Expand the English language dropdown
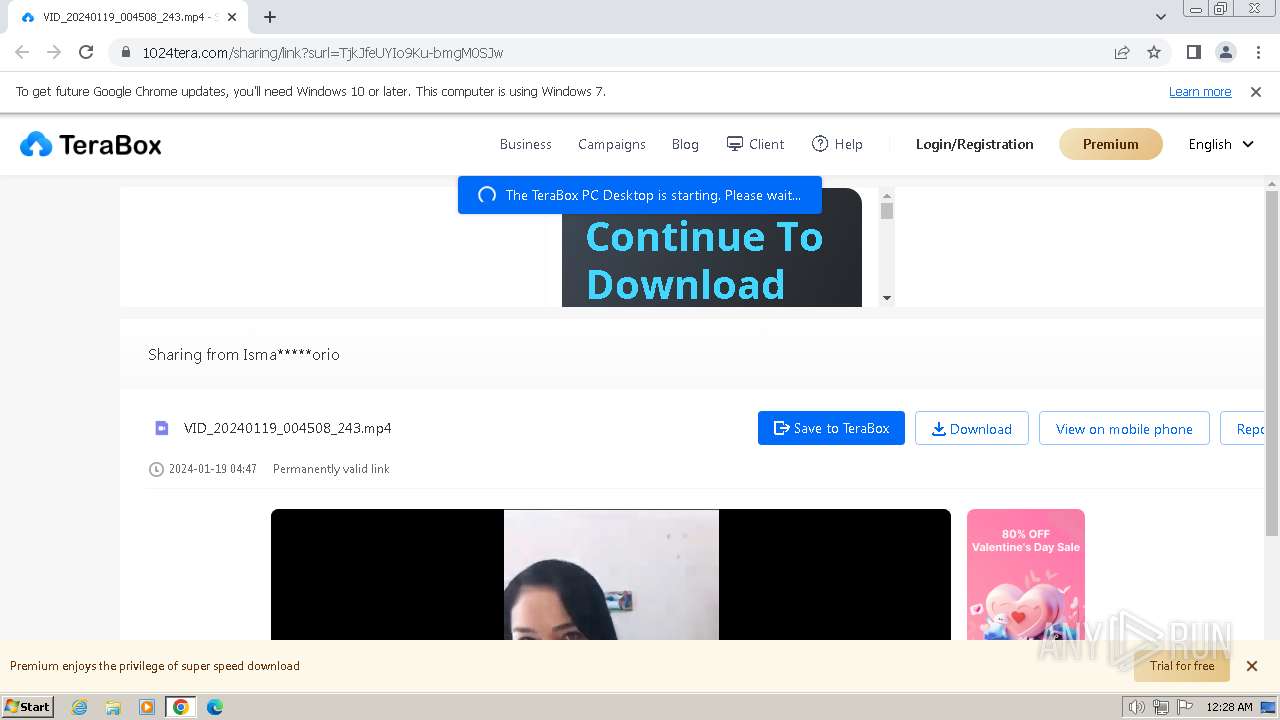The height and width of the screenshot is (720, 1280). point(1221,144)
